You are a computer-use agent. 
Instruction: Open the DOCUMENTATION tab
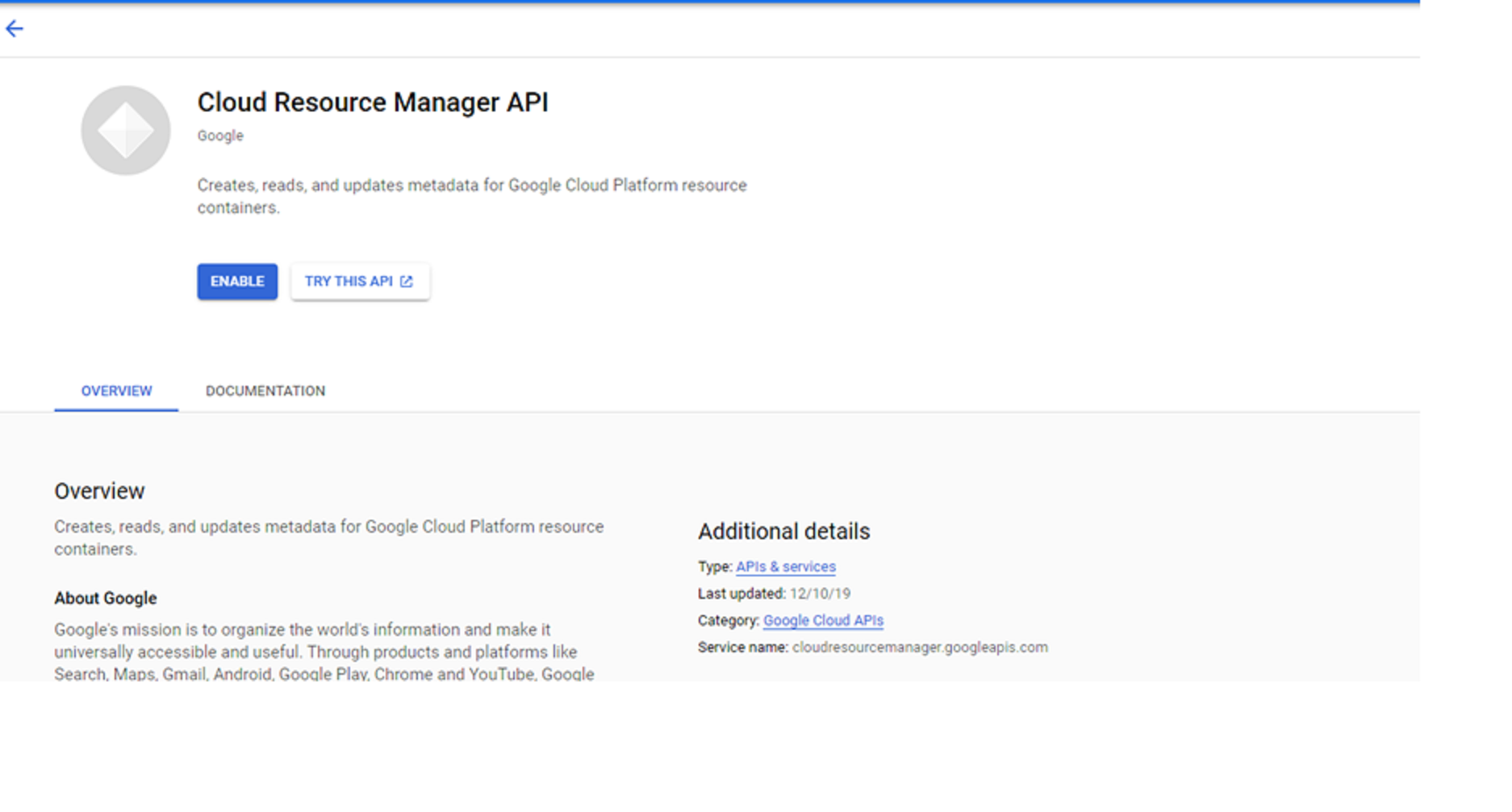pos(265,391)
